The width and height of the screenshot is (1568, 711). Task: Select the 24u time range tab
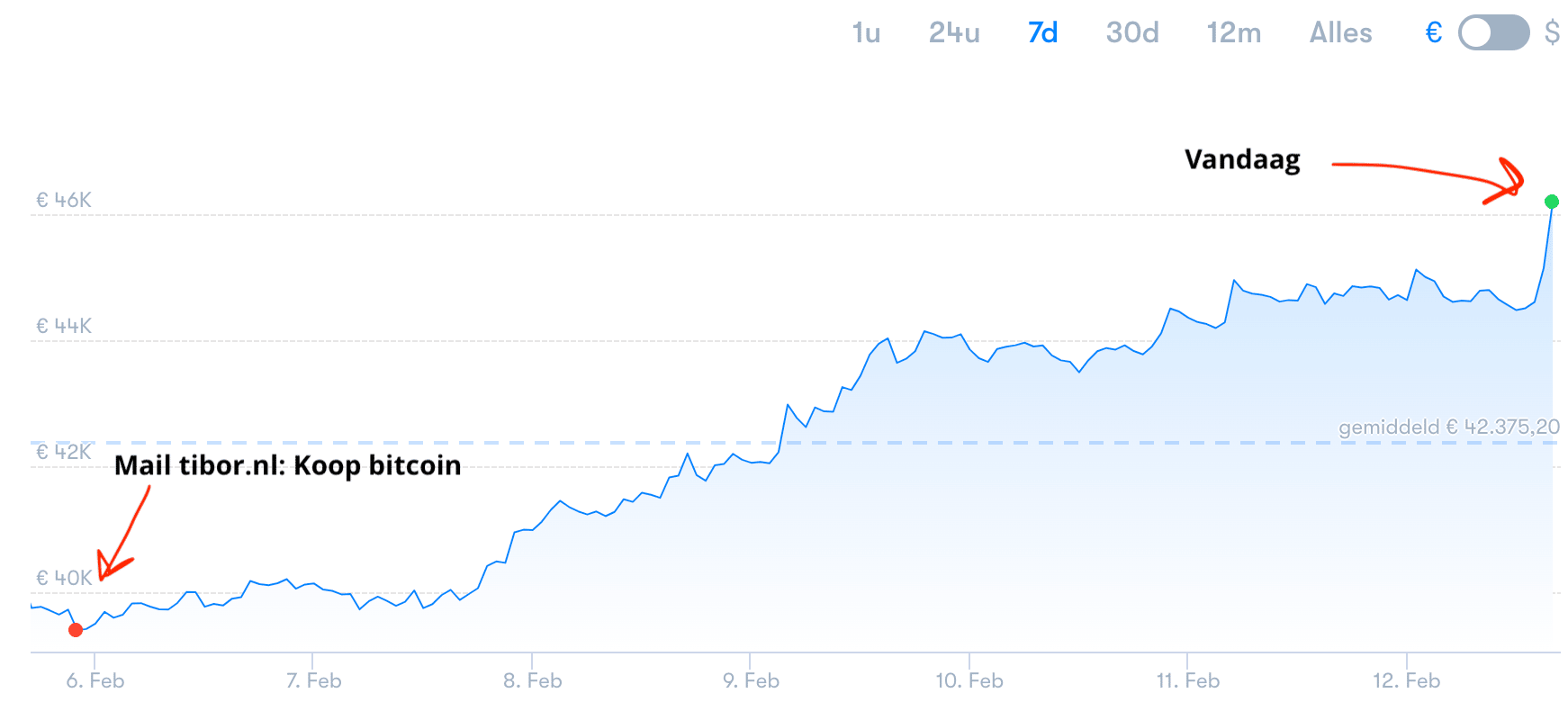953,33
